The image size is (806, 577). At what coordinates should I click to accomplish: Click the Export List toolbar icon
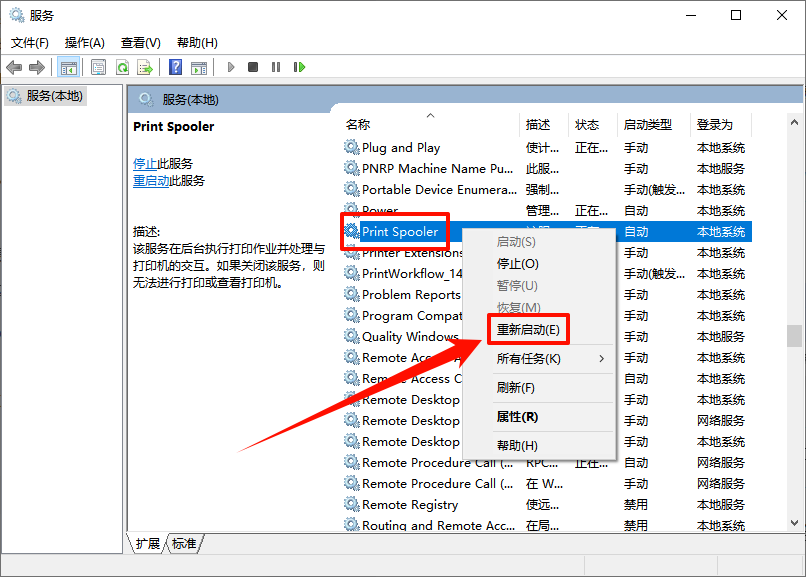(145, 67)
